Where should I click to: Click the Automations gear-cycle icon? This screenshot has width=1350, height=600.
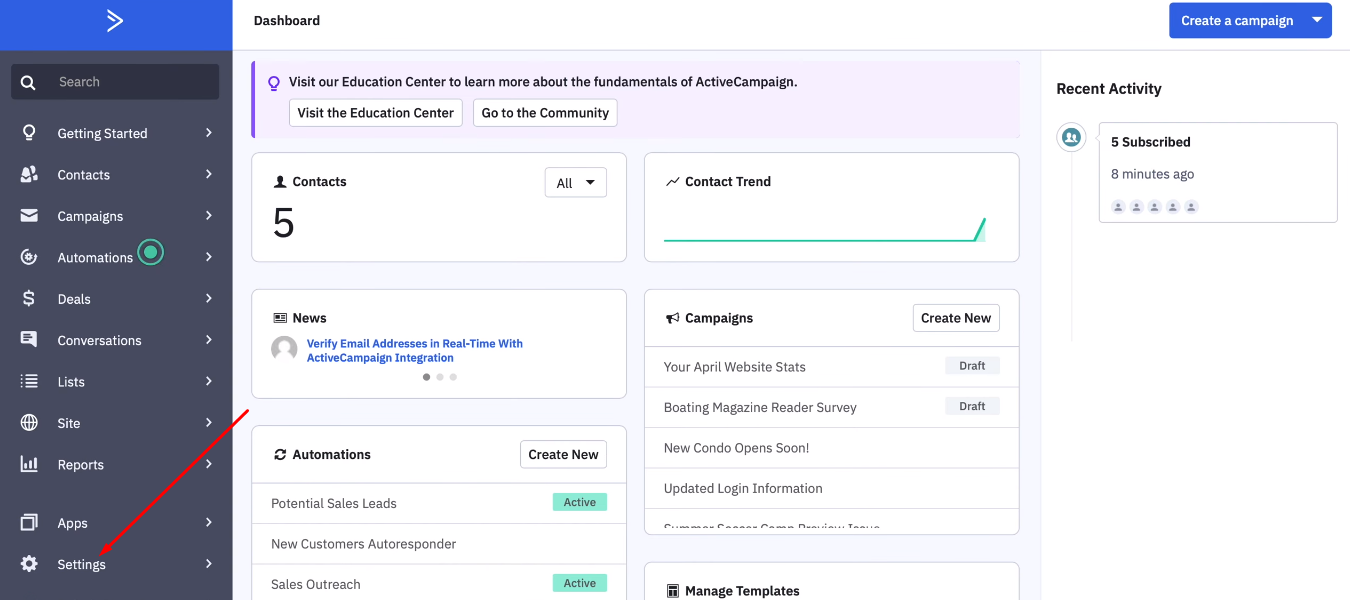[29, 257]
